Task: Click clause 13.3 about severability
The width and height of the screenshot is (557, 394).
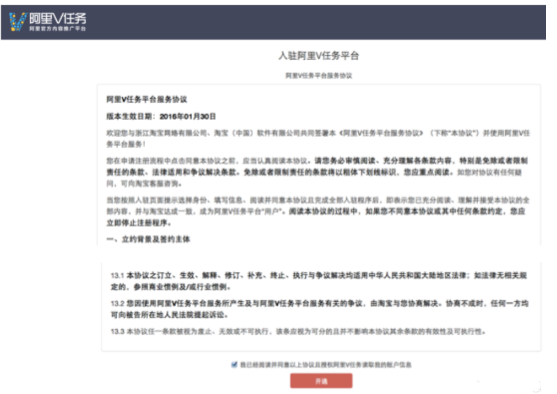Action: (298, 331)
